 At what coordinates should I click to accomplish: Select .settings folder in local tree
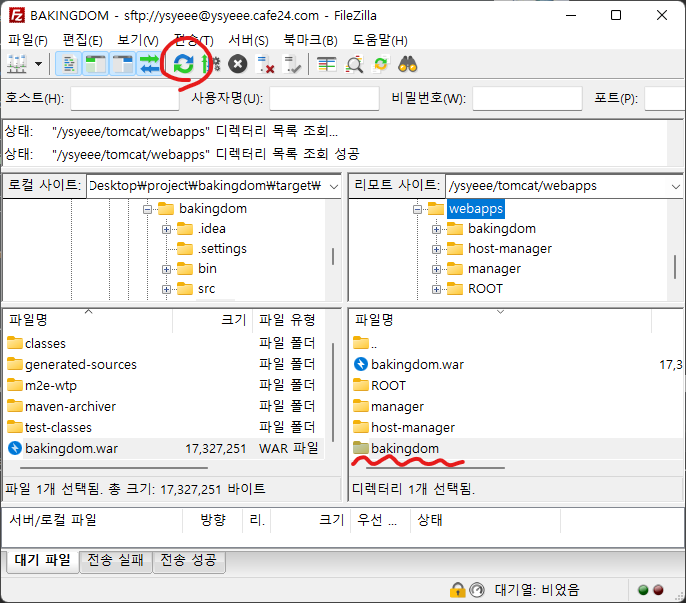pos(222,249)
